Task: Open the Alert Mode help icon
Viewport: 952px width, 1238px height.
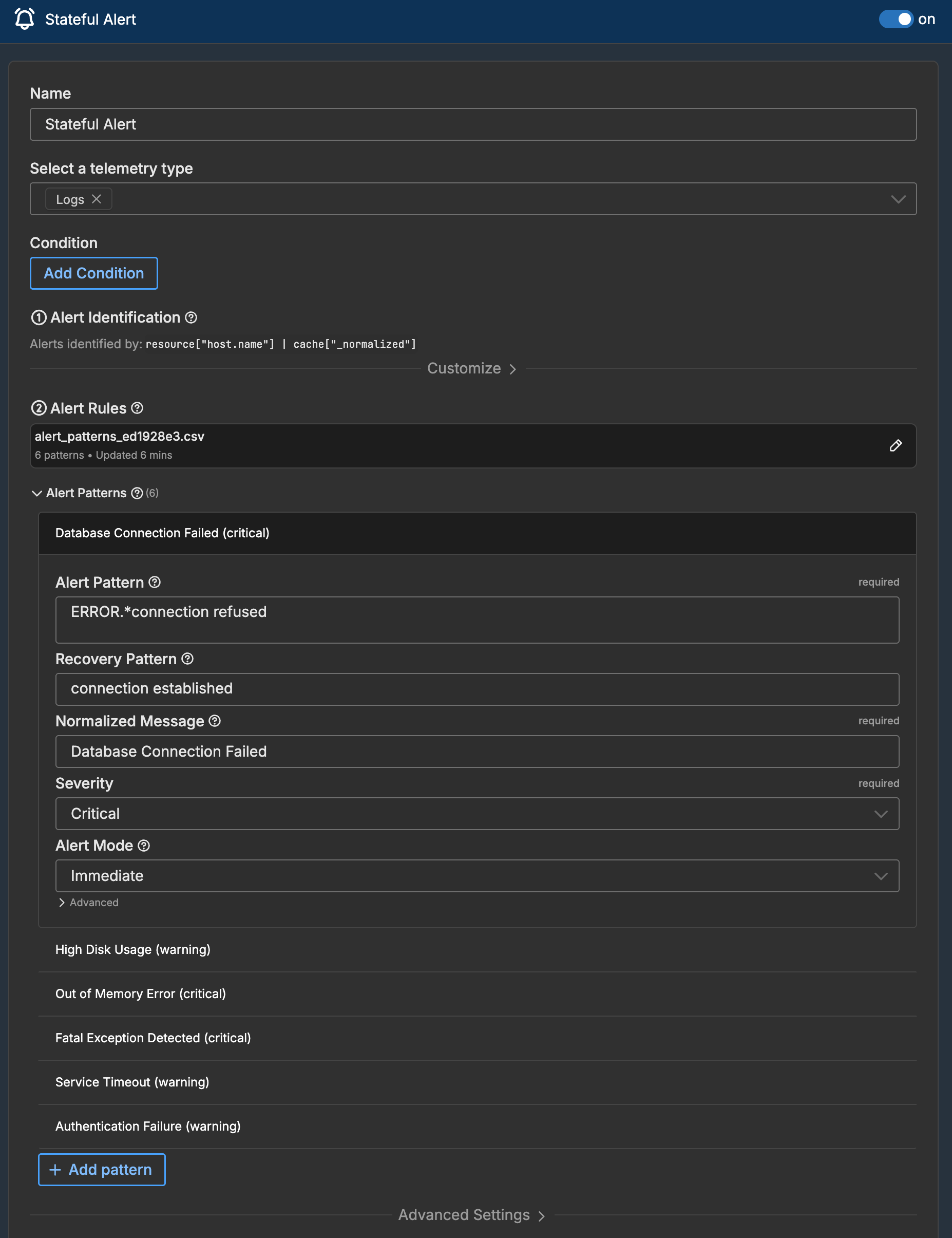Action: coord(144,846)
